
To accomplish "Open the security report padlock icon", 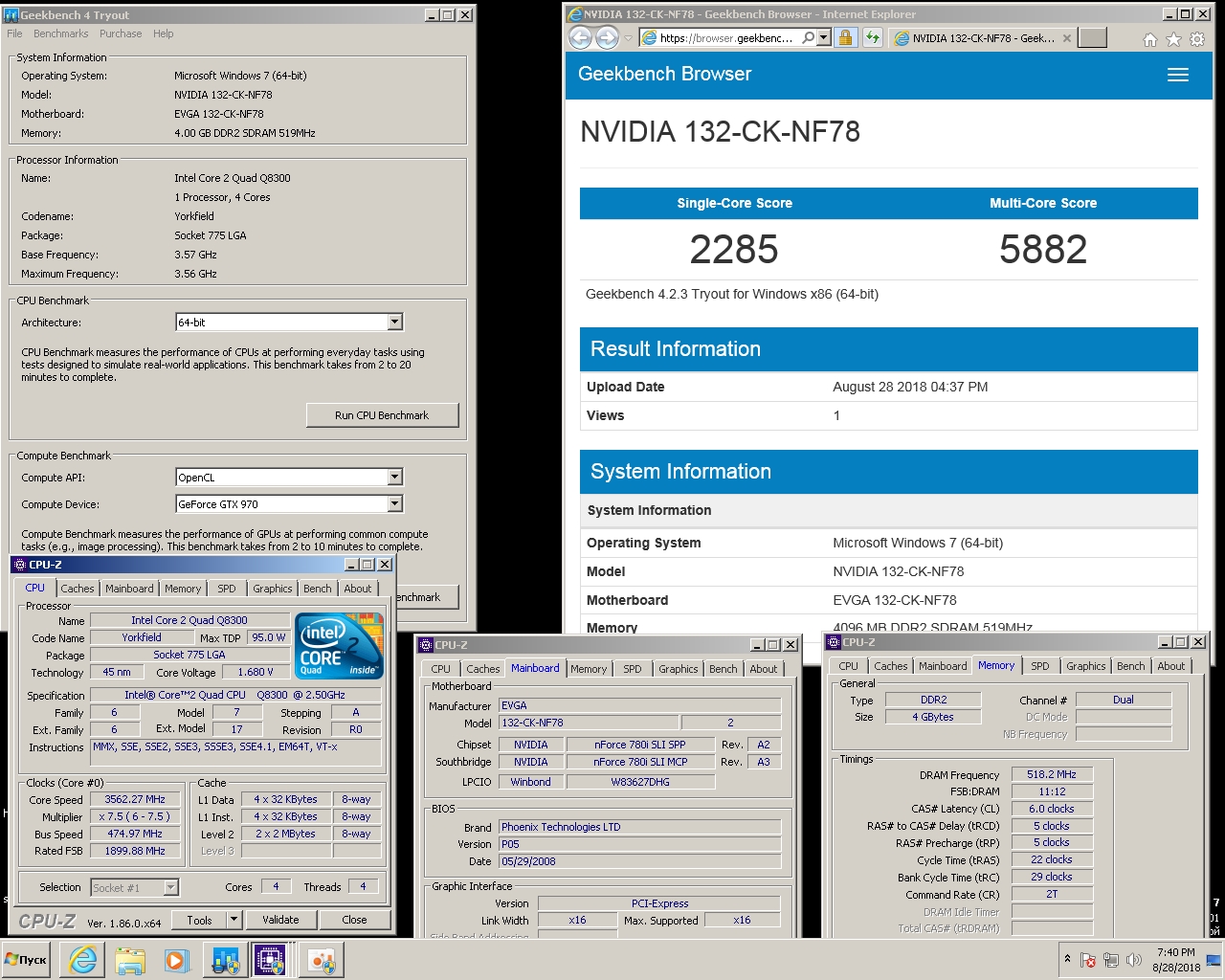I will [x=845, y=37].
